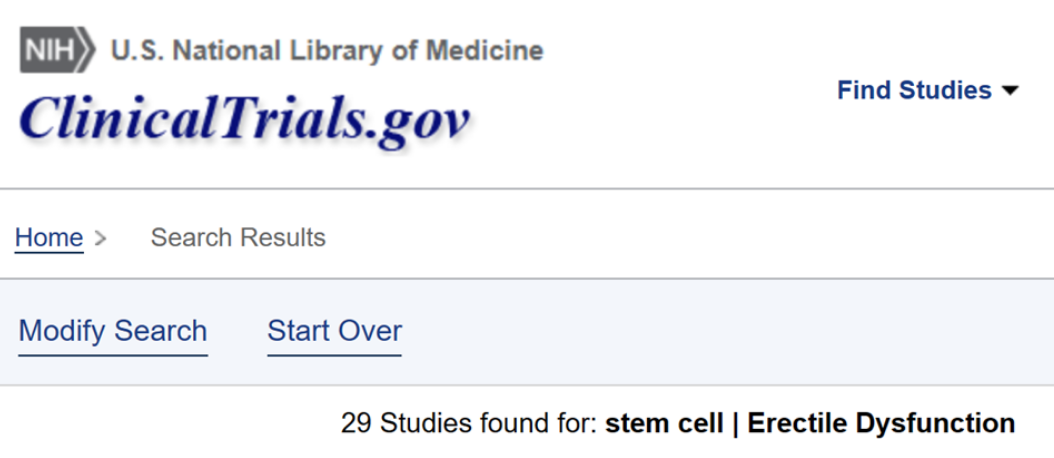The height and width of the screenshot is (458, 1054).
Task: Click the pipe separator between the search terms
Action: tap(735, 423)
